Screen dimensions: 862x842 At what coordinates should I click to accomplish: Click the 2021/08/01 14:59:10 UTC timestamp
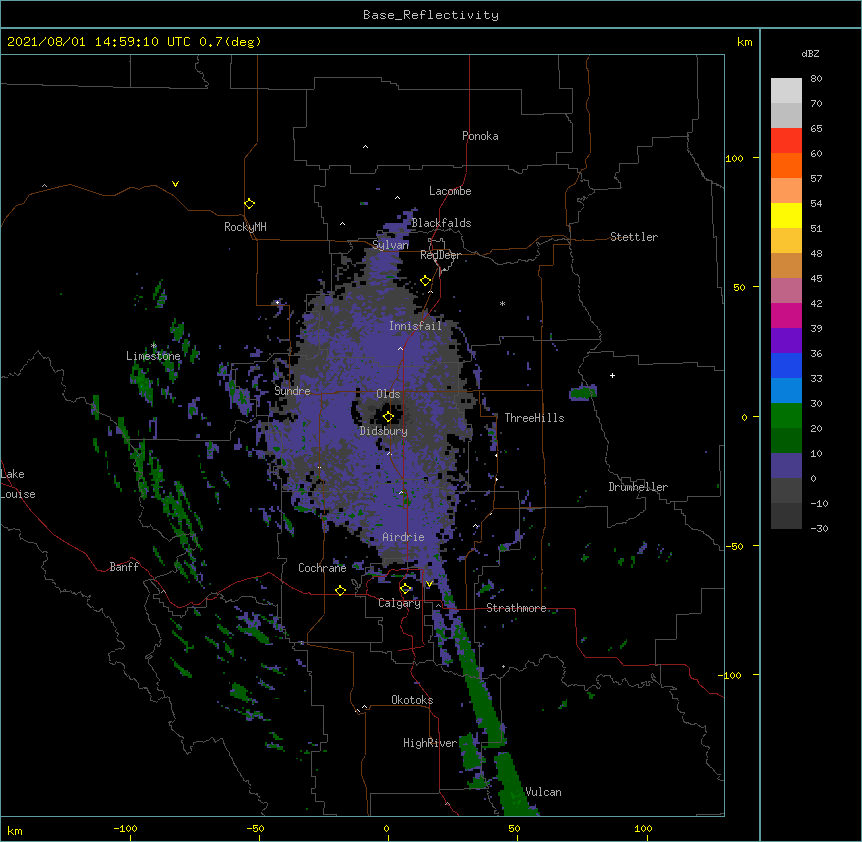[x=99, y=42]
